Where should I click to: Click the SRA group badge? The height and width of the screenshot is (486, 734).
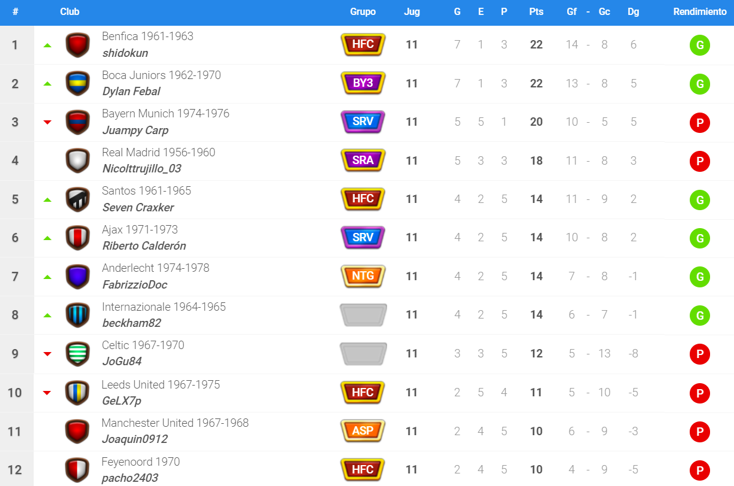(363, 161)
